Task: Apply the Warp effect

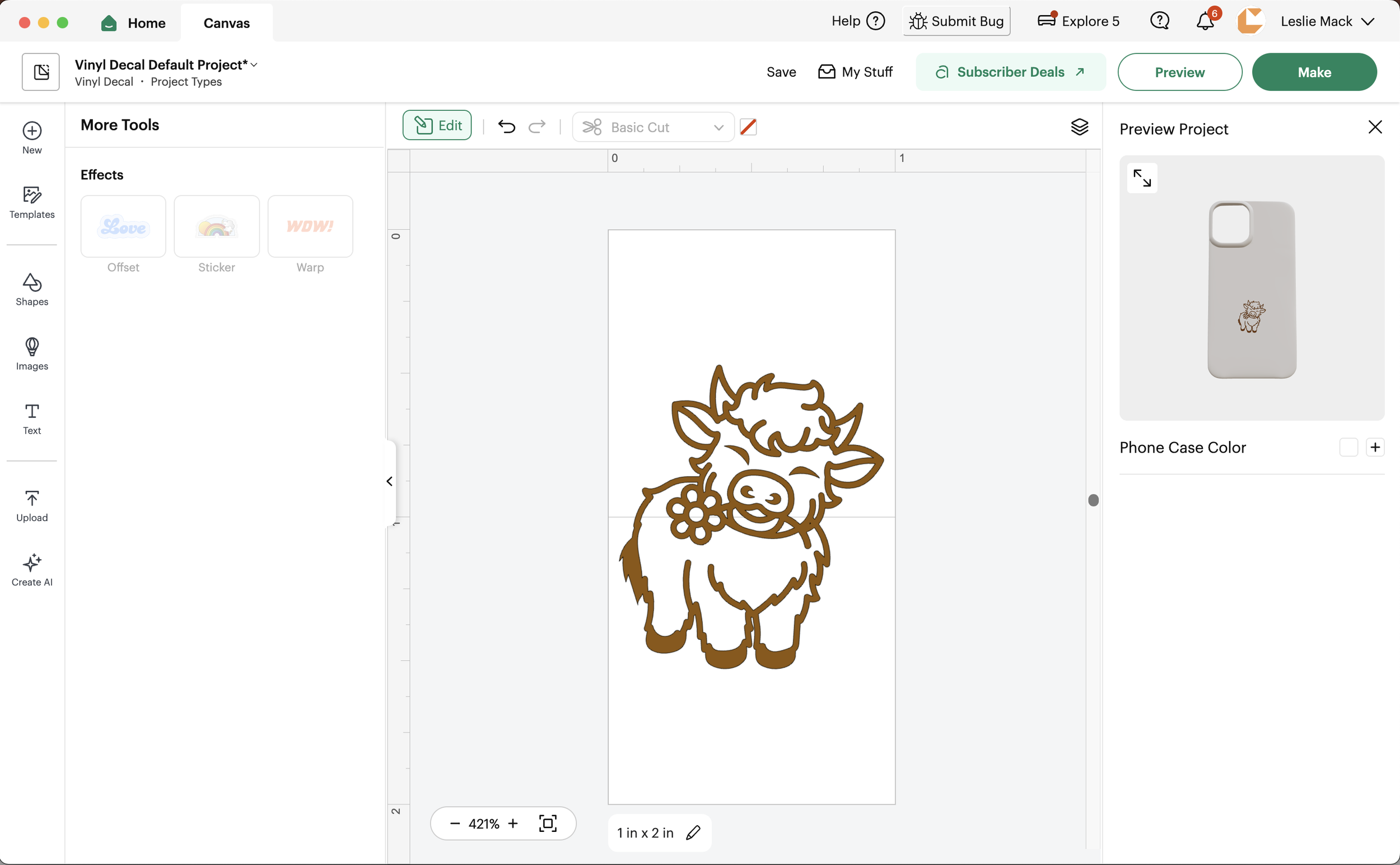Action: [310, 226]
